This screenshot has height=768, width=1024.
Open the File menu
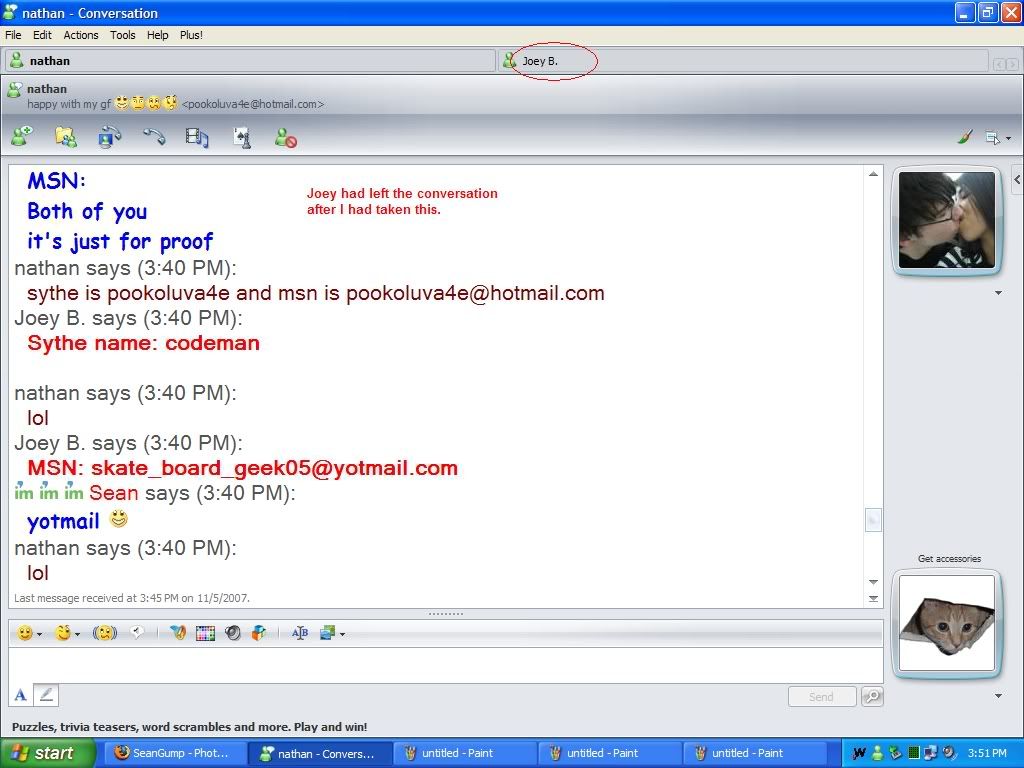(13, 35)
